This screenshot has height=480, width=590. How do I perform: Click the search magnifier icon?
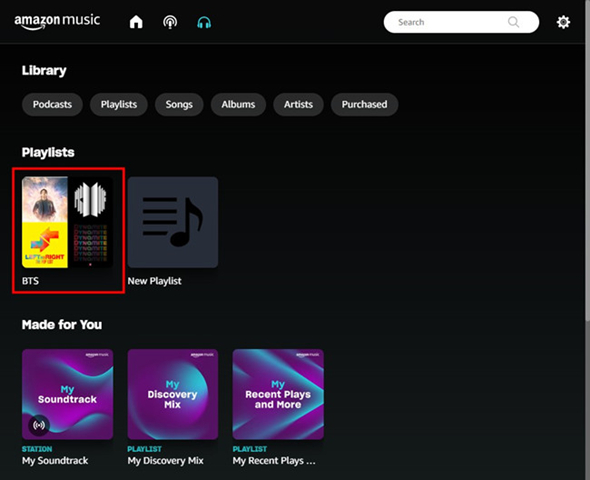point(513,22)
